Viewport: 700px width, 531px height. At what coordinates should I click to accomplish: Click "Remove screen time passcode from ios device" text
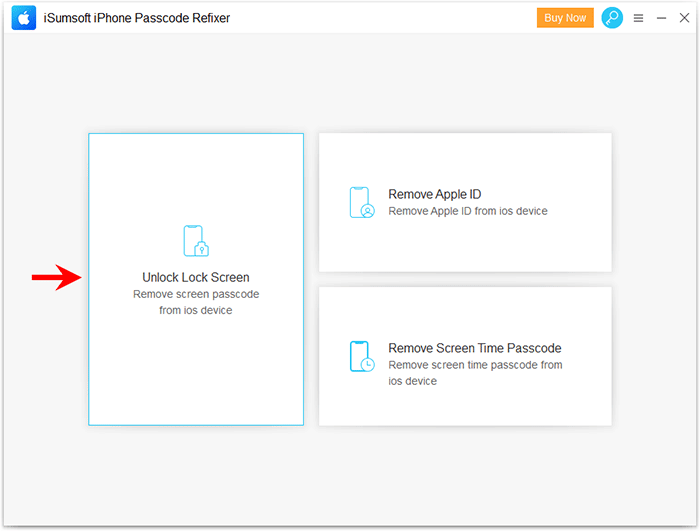click(x=475, y=373)
